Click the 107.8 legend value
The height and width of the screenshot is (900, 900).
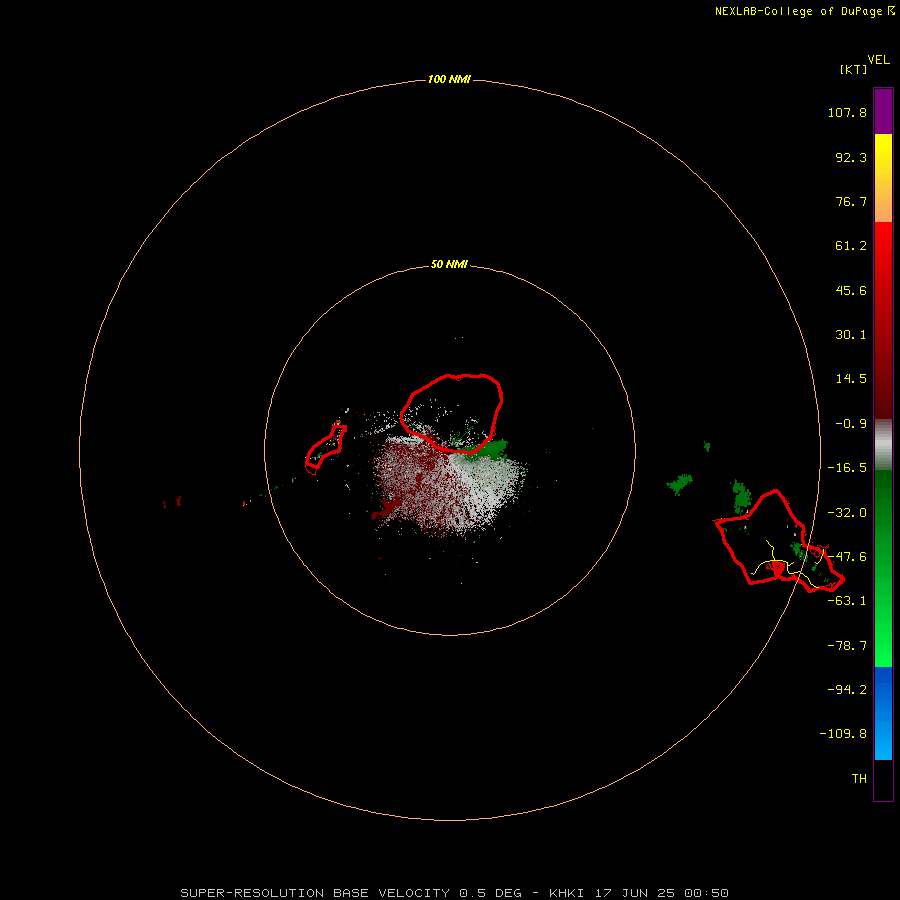coord(847,112)
